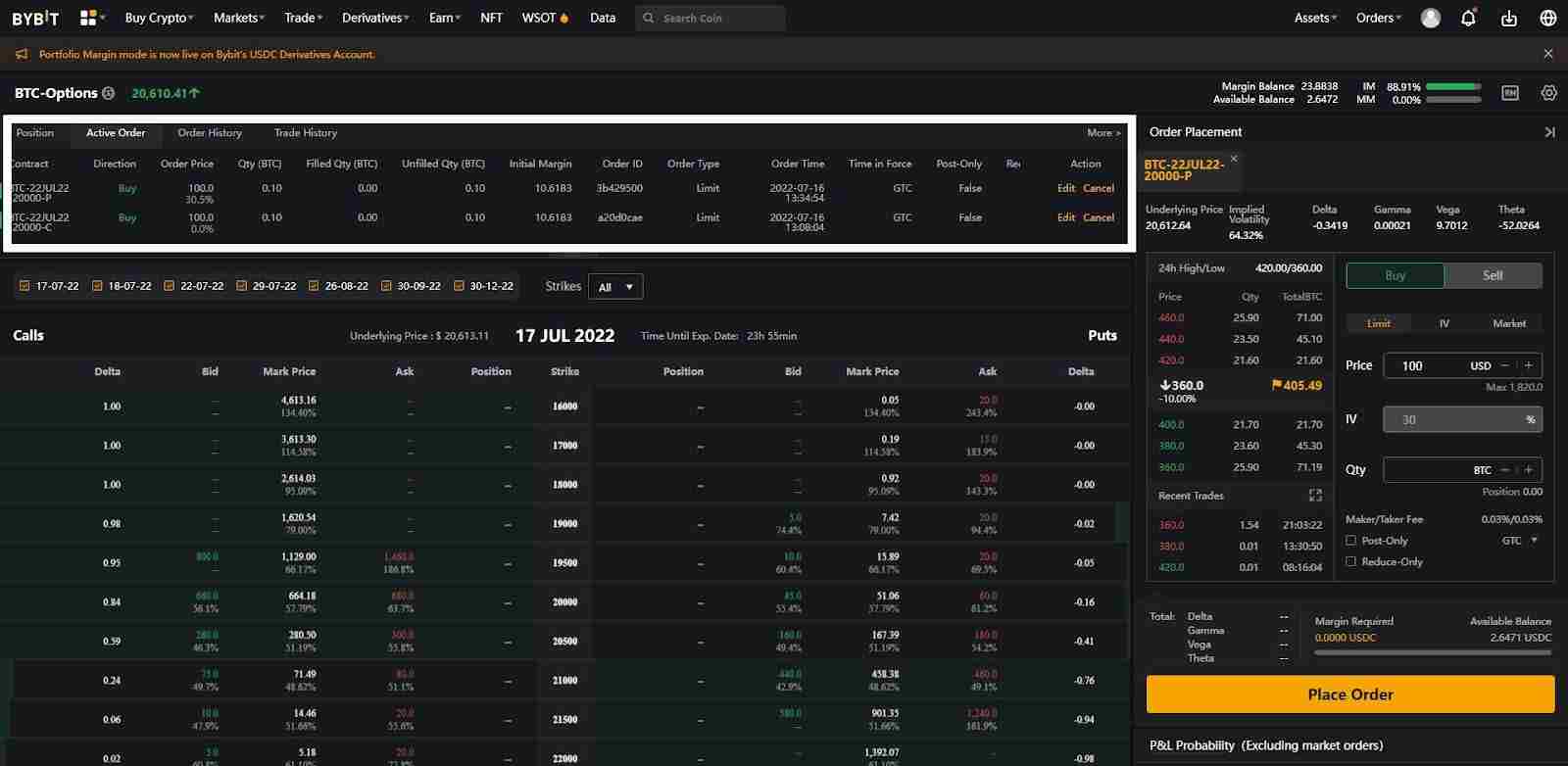Switch to the Order History tab
This screenshot has width=1568, height=766.
tap(210, 133)
